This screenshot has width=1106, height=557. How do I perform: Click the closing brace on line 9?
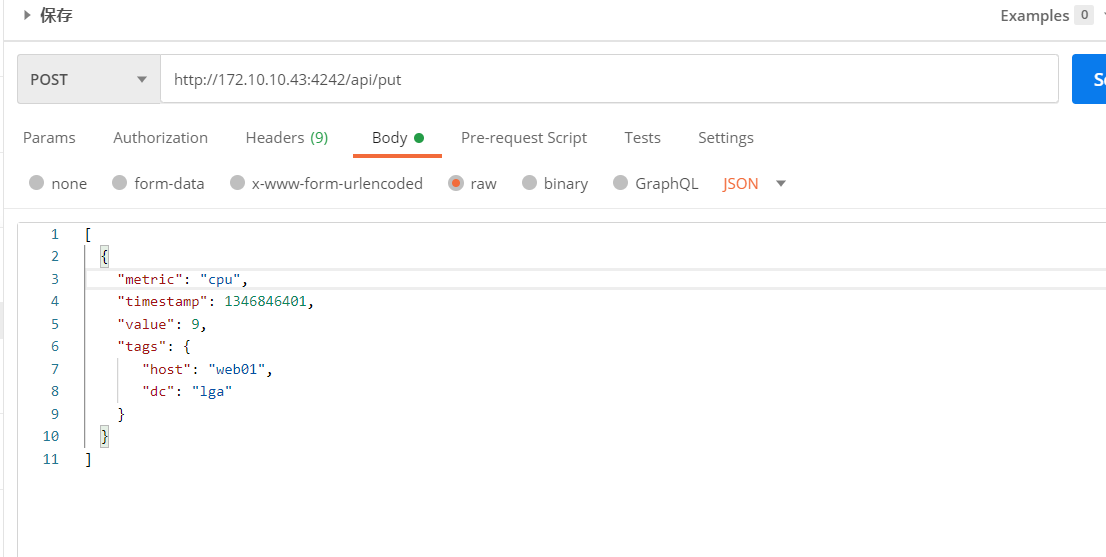(121, 414)
